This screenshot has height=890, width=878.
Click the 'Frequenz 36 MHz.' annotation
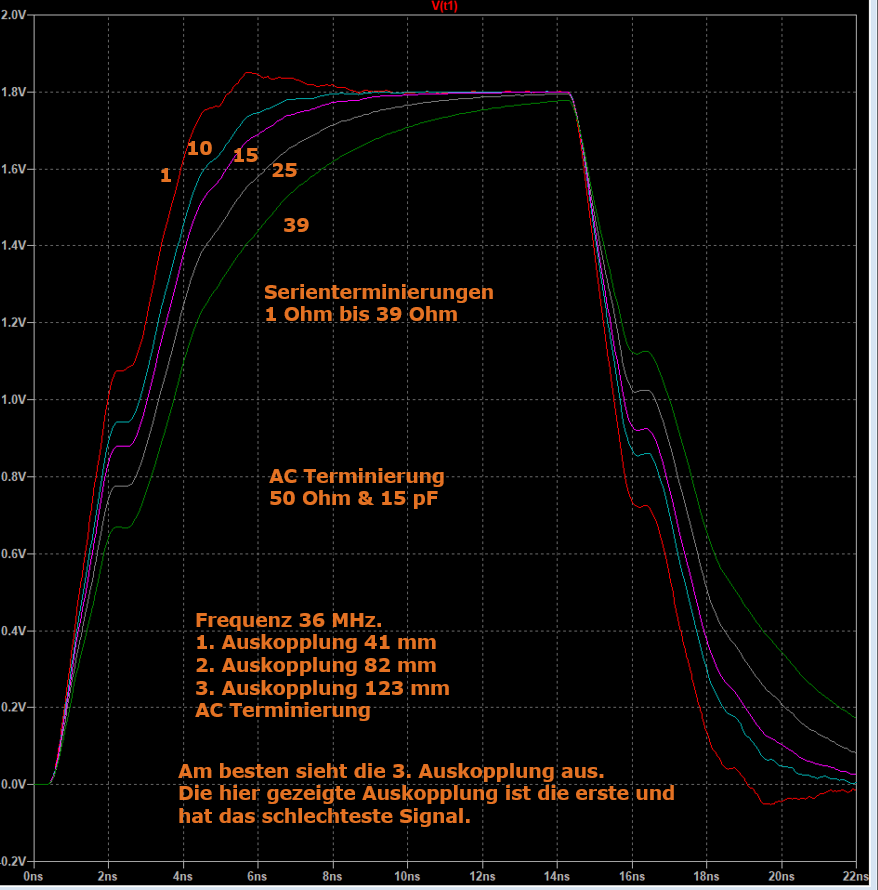pos(288,620)
